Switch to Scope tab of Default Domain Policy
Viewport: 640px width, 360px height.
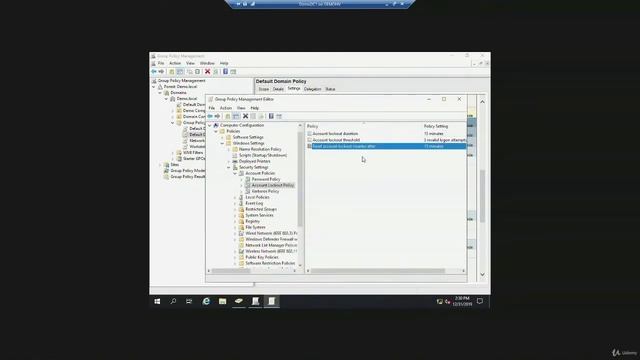264,89
